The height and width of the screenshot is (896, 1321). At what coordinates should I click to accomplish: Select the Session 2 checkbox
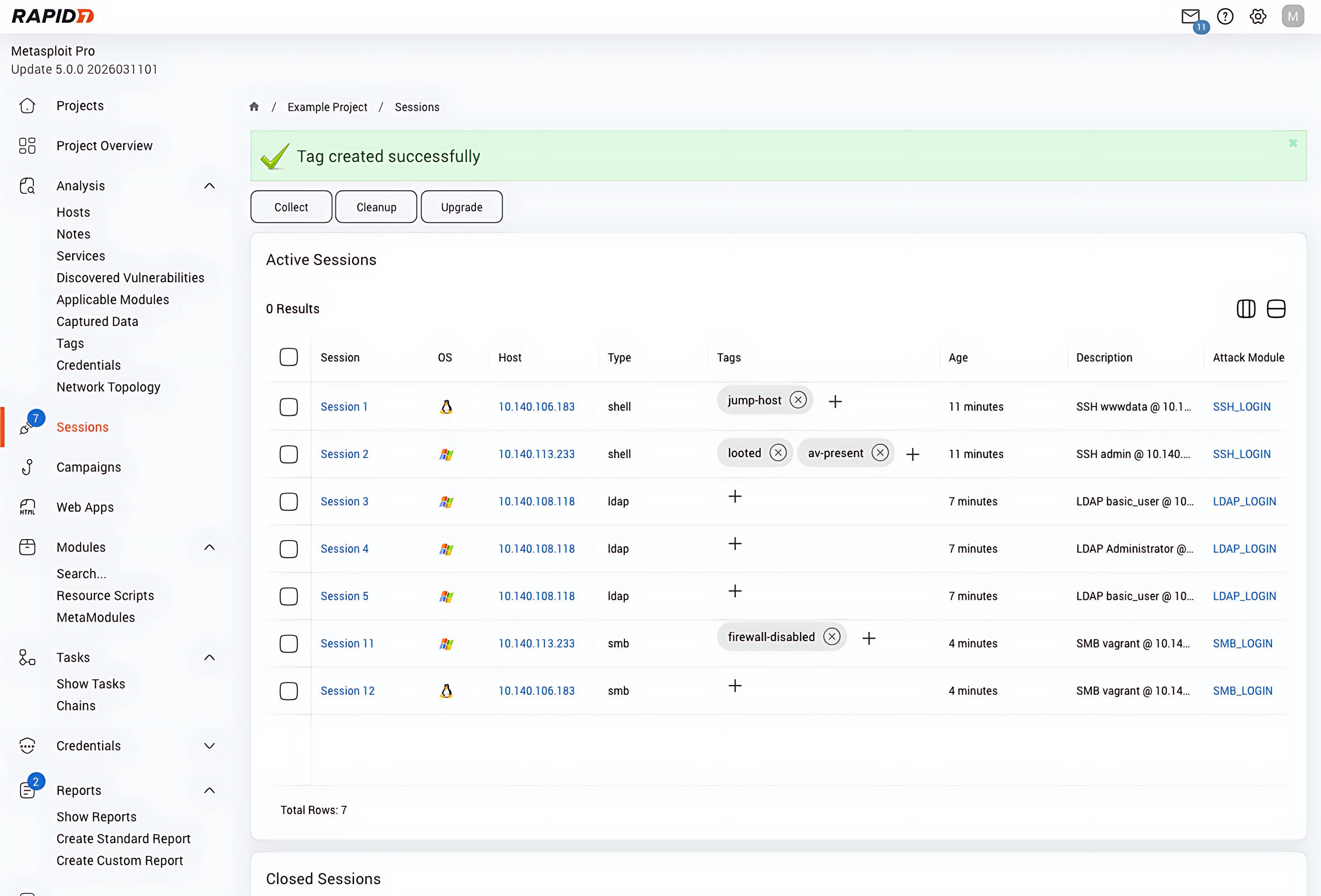pyautogui.click(x=289, y=454)
